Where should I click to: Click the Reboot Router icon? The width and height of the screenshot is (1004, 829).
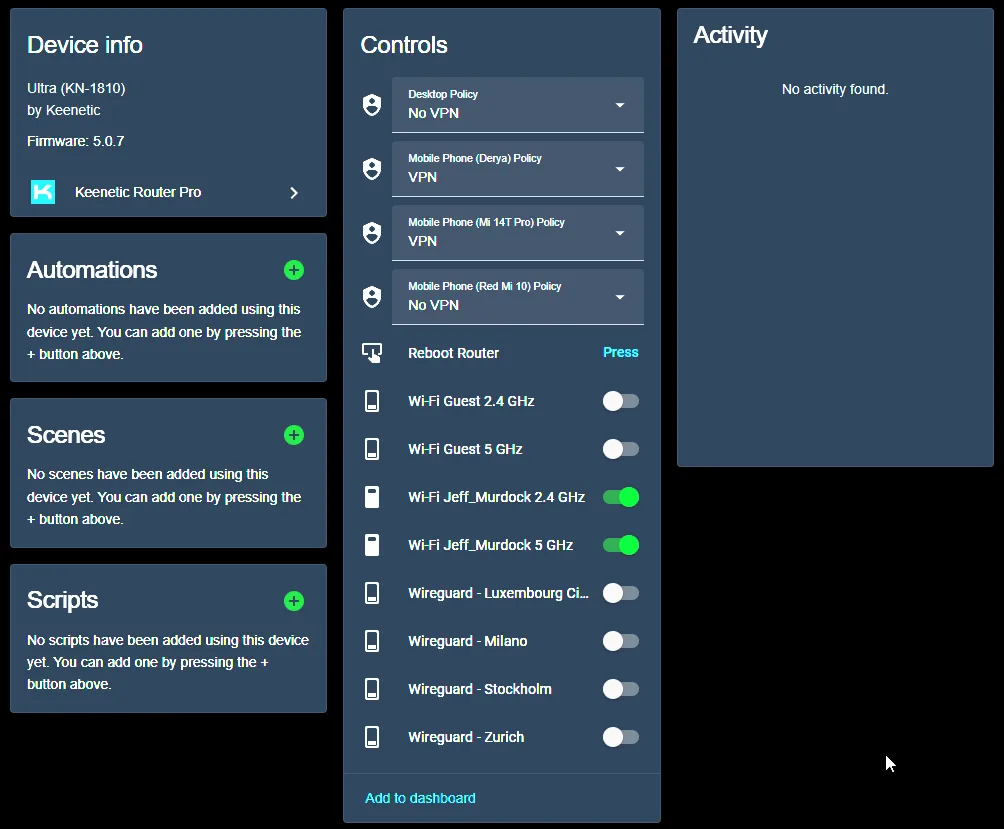pos(372,353)
